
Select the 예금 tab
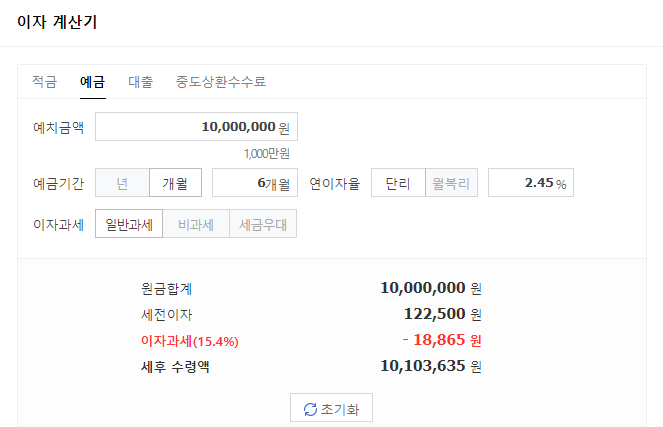(x=93, y=81)
